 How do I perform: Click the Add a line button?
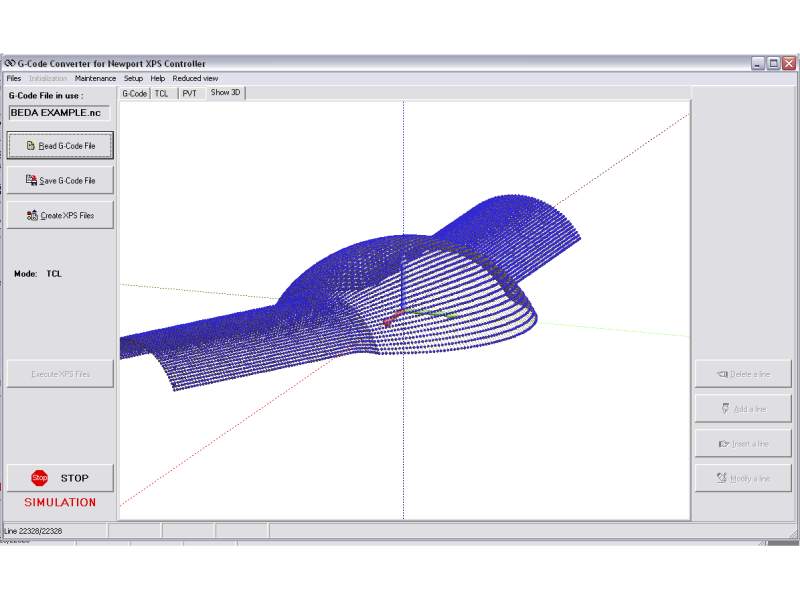click(743, 409)
